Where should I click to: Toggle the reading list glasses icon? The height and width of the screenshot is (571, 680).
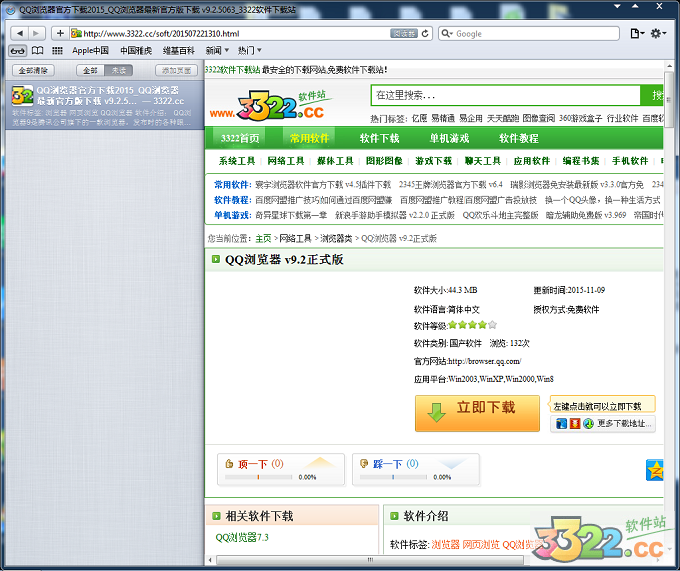[x=17, y=51]
